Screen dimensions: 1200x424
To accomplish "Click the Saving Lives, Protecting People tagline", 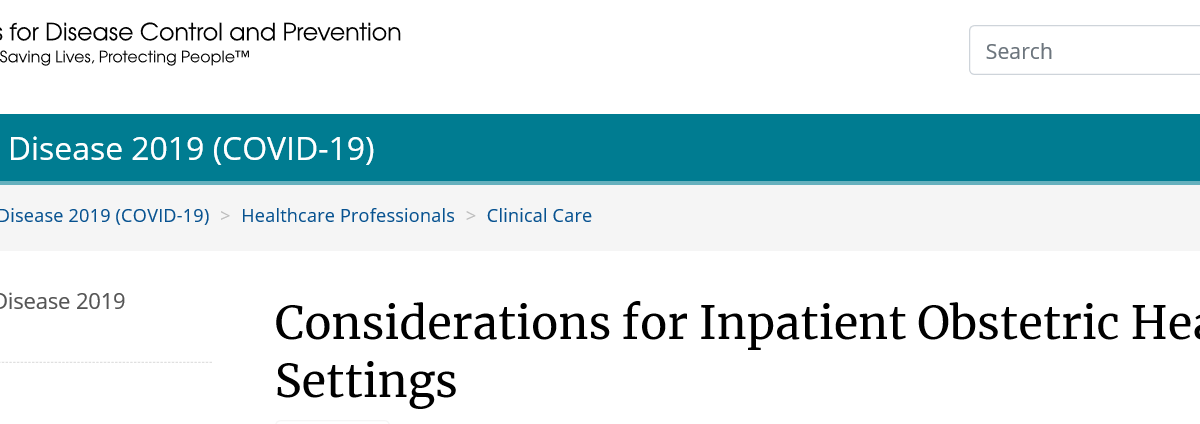I will tap(124, 58).
